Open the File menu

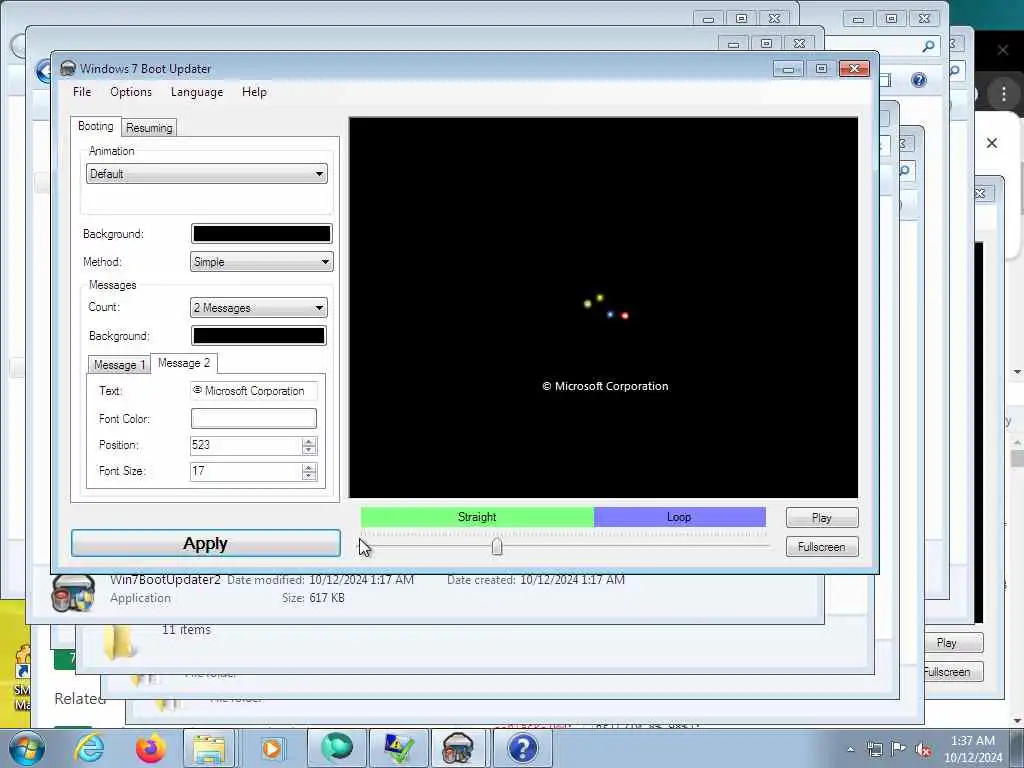(82, 92)
